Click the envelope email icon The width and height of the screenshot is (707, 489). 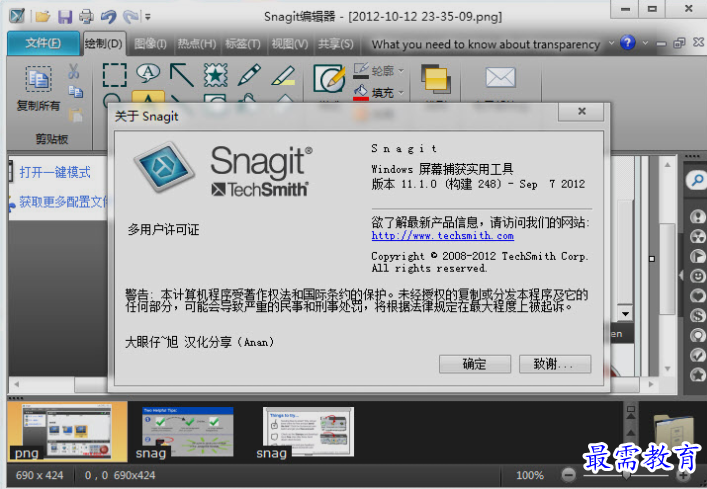[x=500, y=77]
